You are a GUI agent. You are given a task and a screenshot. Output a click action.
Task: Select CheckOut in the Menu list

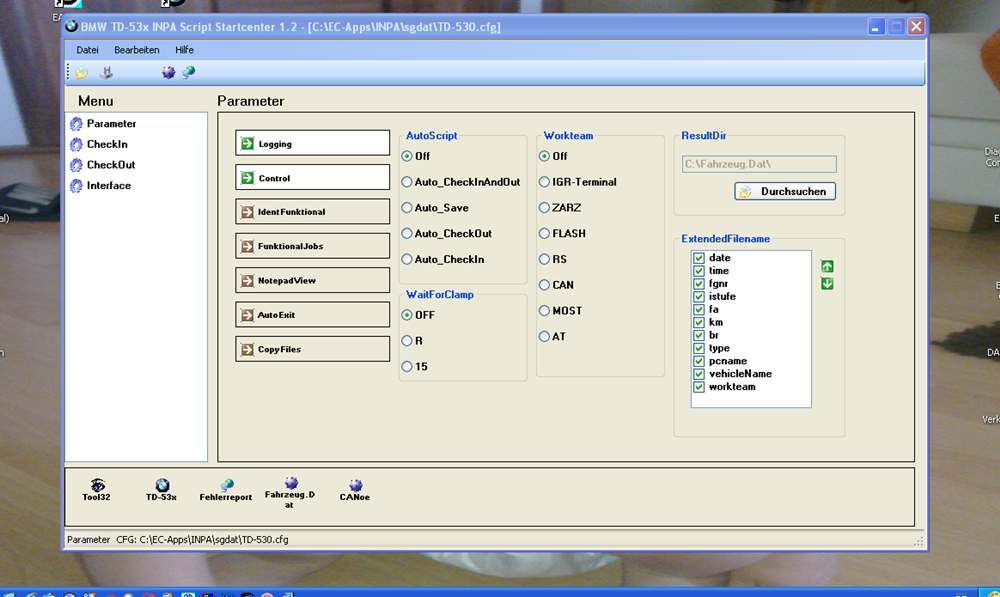110,165
